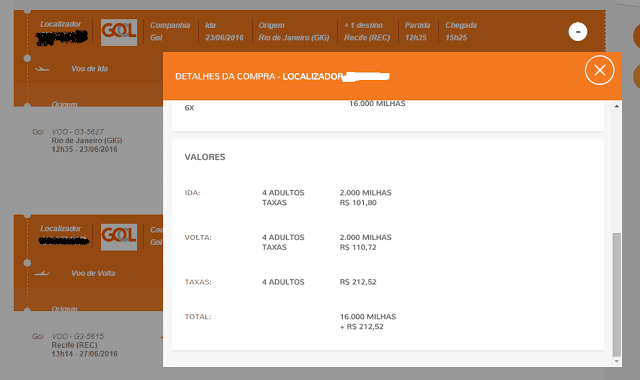Select Voo de Volta label

point(93,273)
